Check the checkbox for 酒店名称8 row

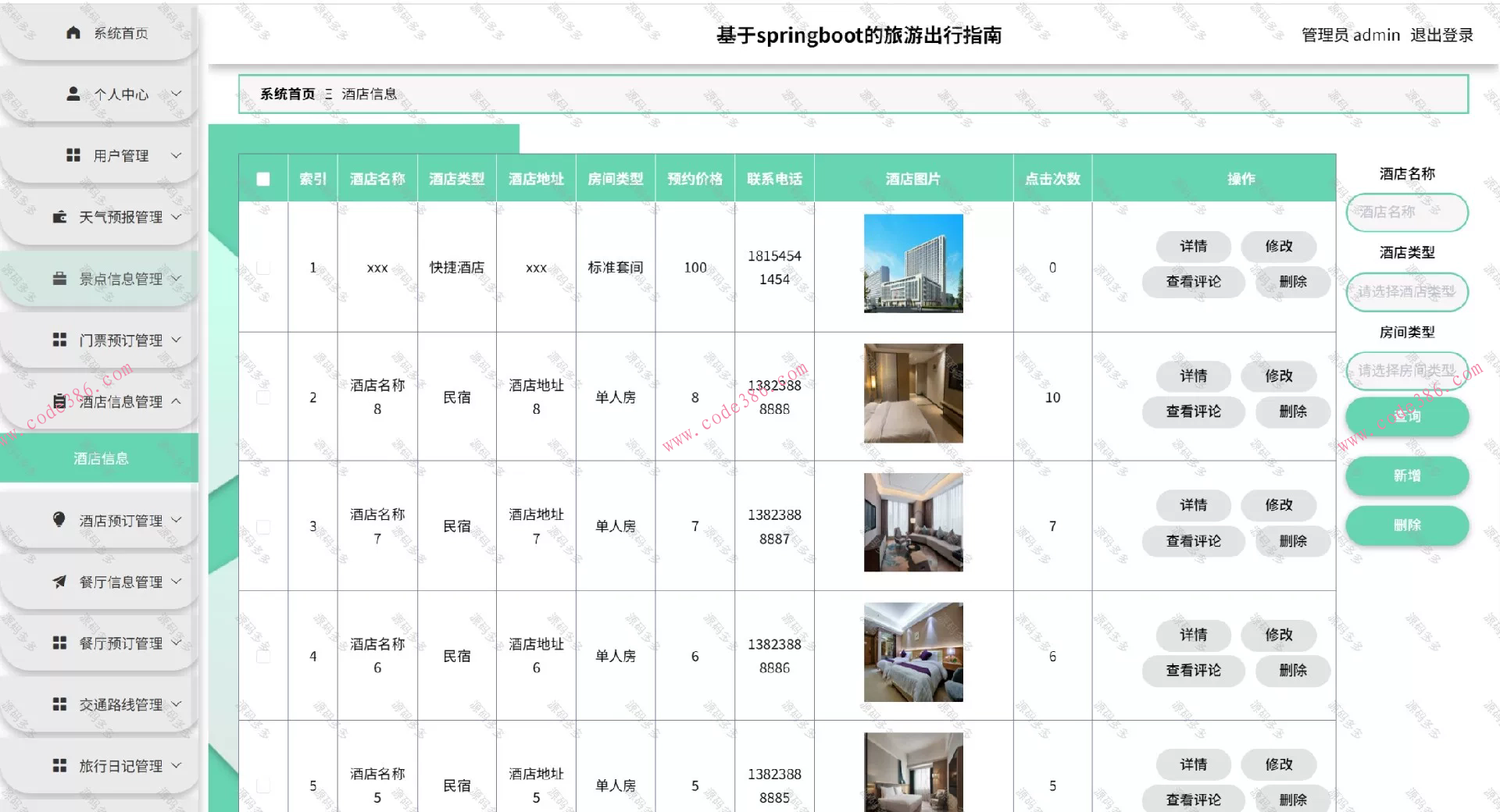(x=263, y=397)
